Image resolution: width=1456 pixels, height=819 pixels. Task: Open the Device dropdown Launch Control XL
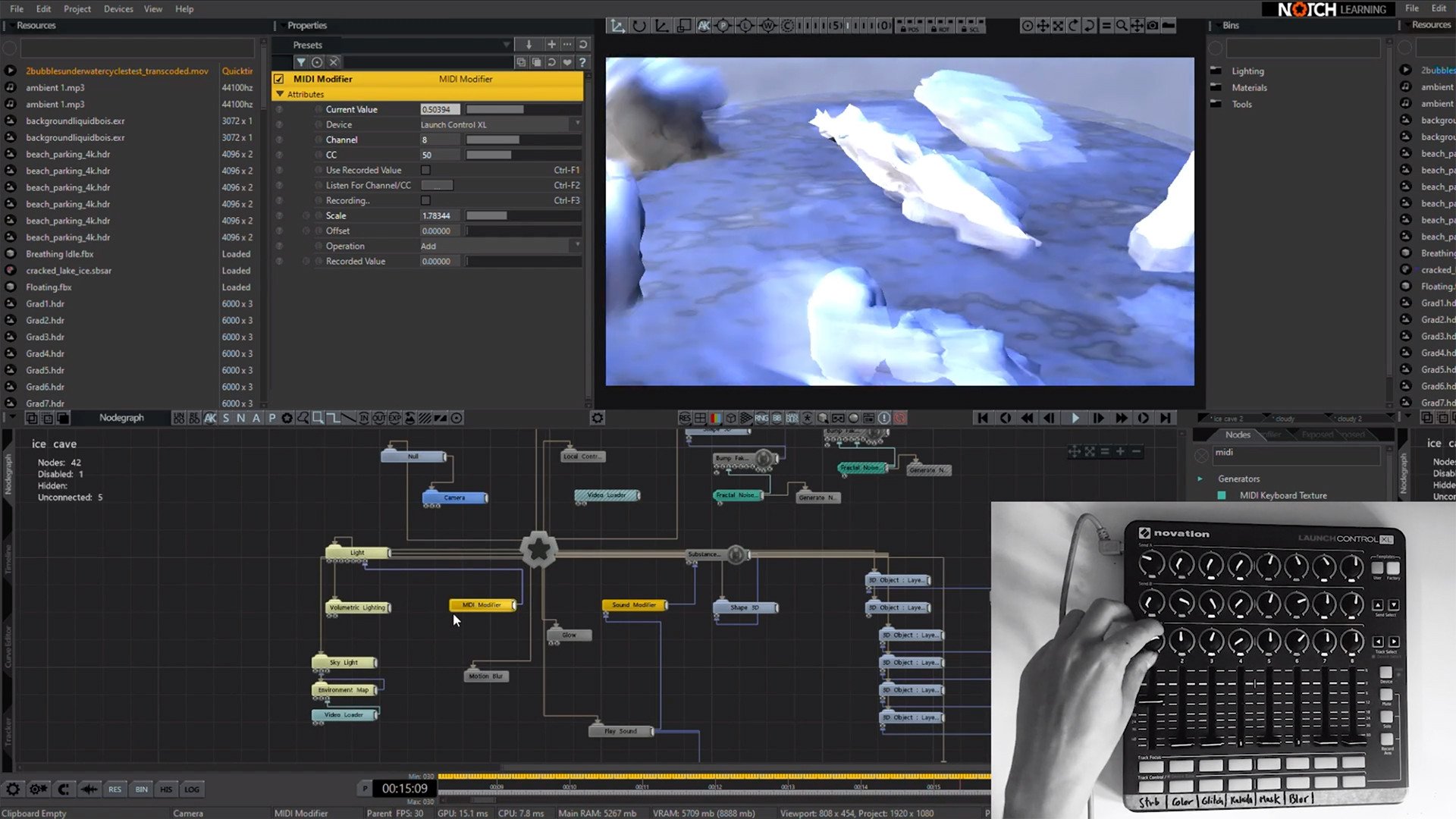point(500,124)
